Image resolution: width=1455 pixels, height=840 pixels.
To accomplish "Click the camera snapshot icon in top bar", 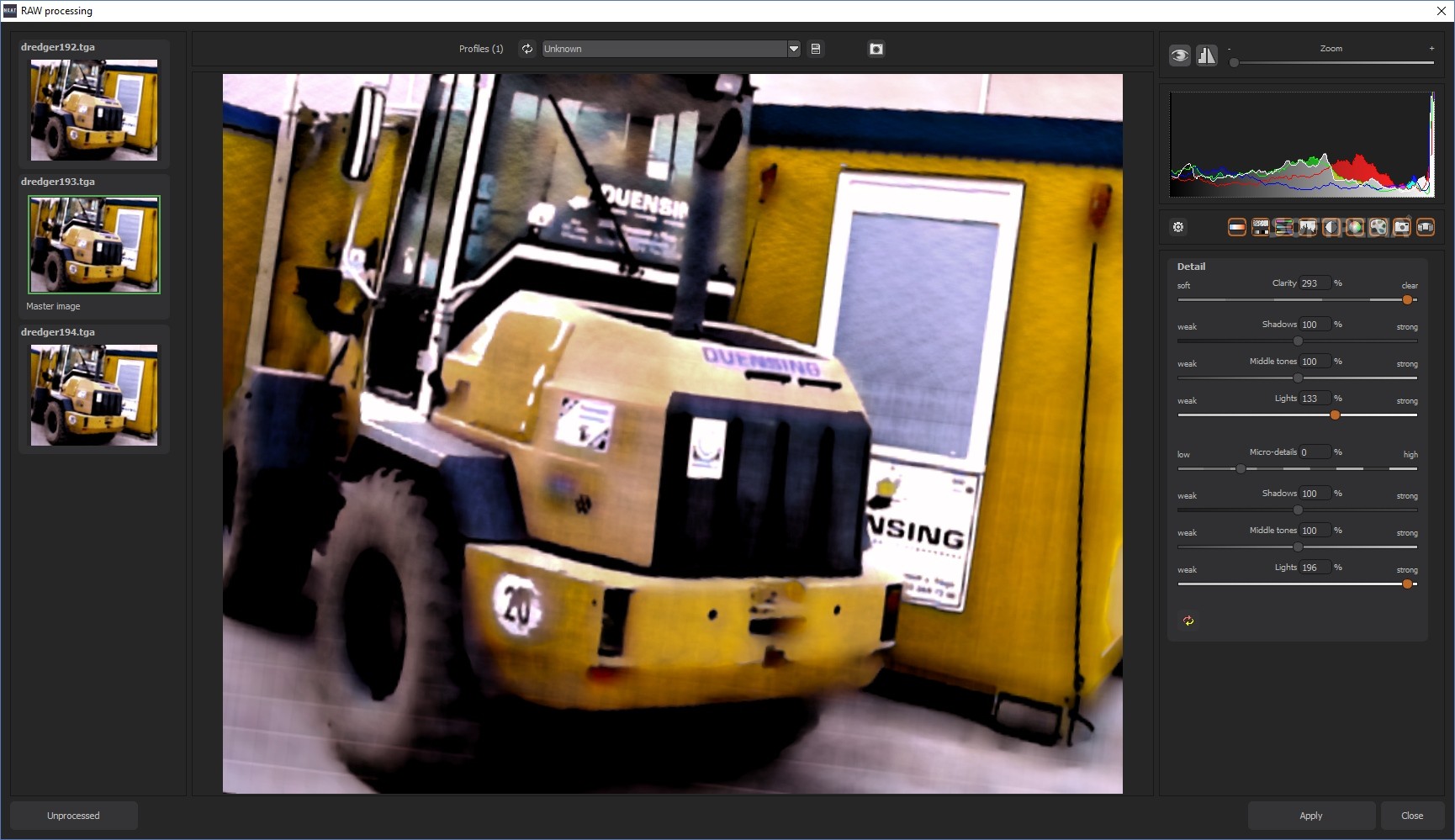I will pyautogui.click(x=876, y=49).
